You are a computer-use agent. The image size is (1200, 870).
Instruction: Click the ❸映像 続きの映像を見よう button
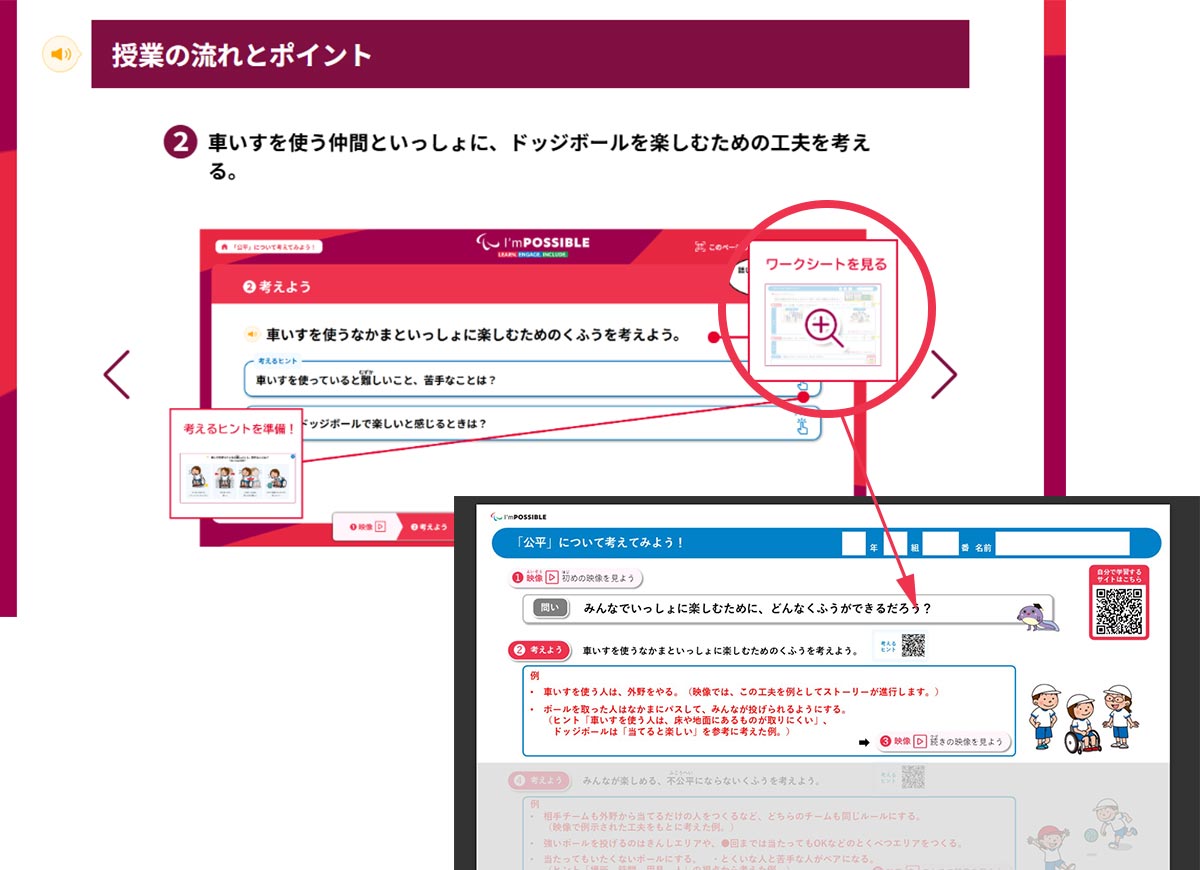(x=943, y=742)
